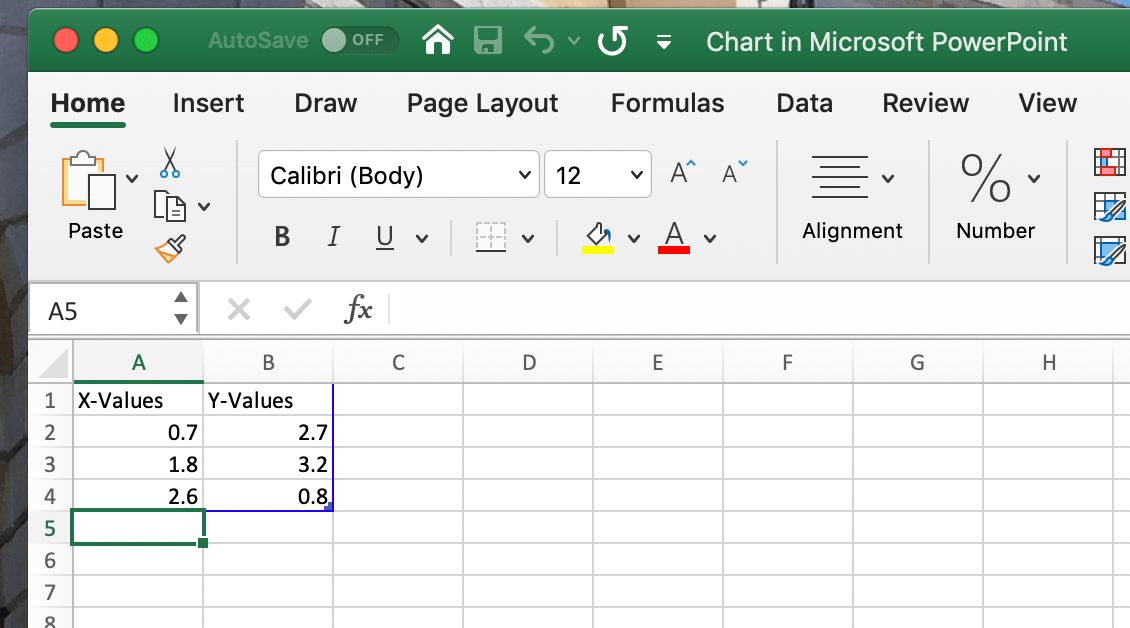Switch to the Formulas ribbon tab

pos(667,103)
